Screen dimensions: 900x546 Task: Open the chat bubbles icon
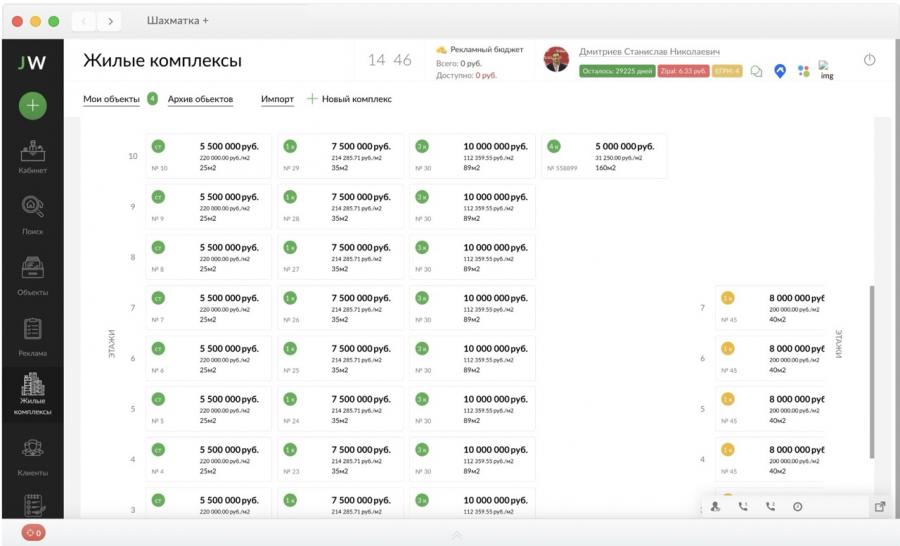(757, 71)
